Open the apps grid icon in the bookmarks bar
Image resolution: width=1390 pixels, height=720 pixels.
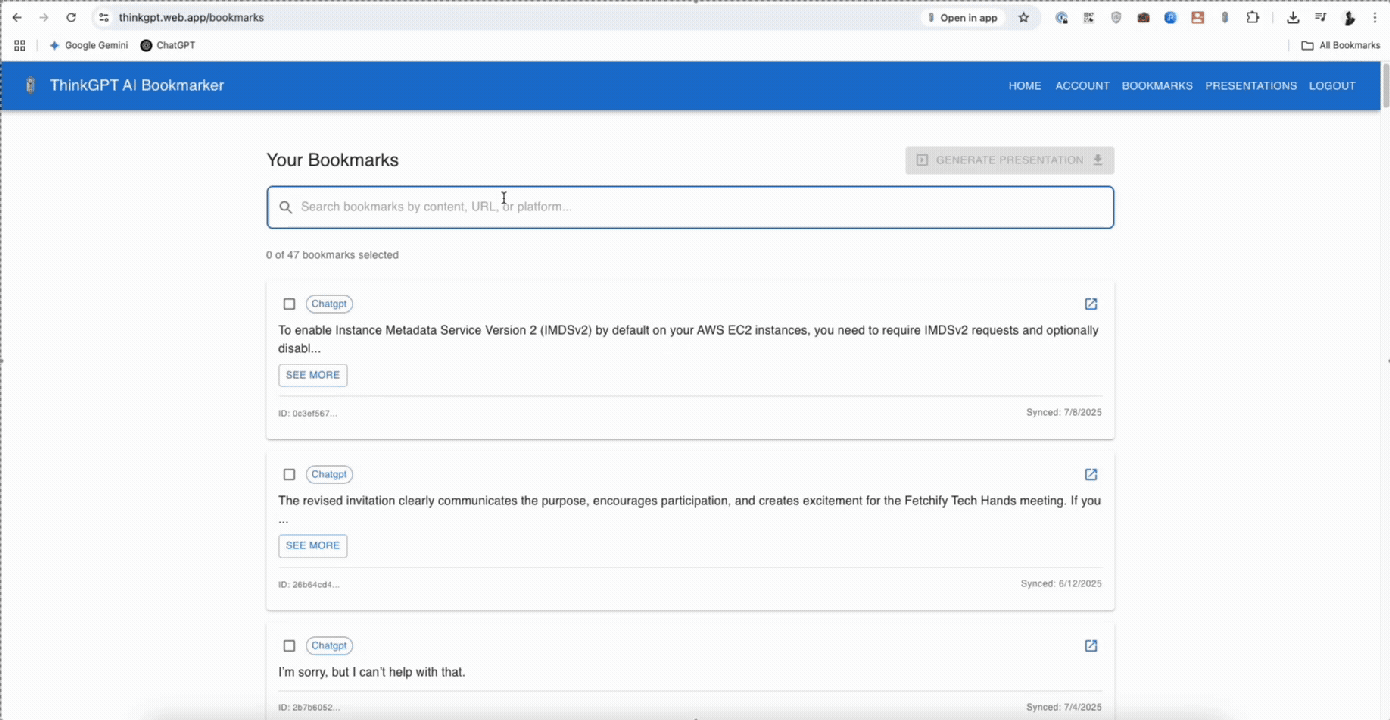tap(19, 45)
